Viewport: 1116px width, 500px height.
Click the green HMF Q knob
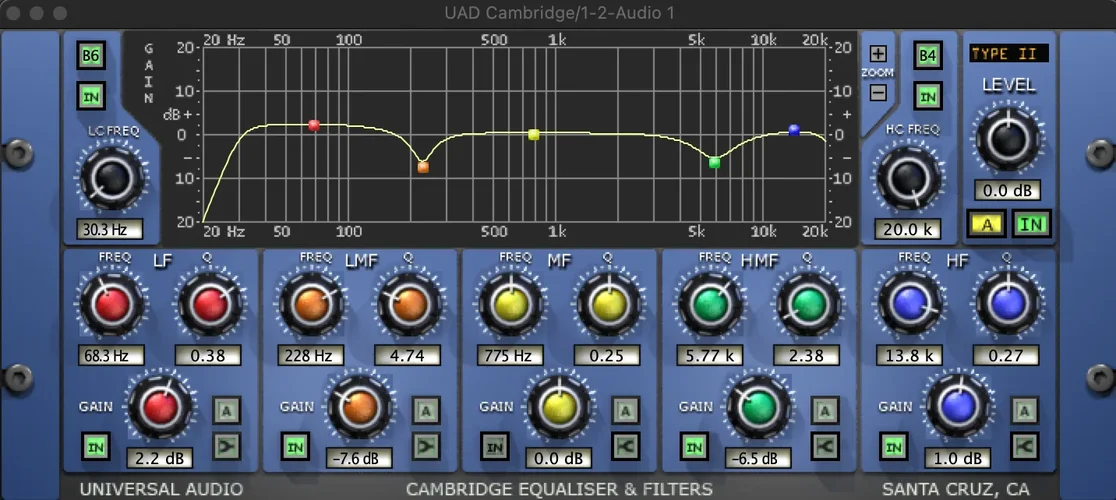coord(807,304)
